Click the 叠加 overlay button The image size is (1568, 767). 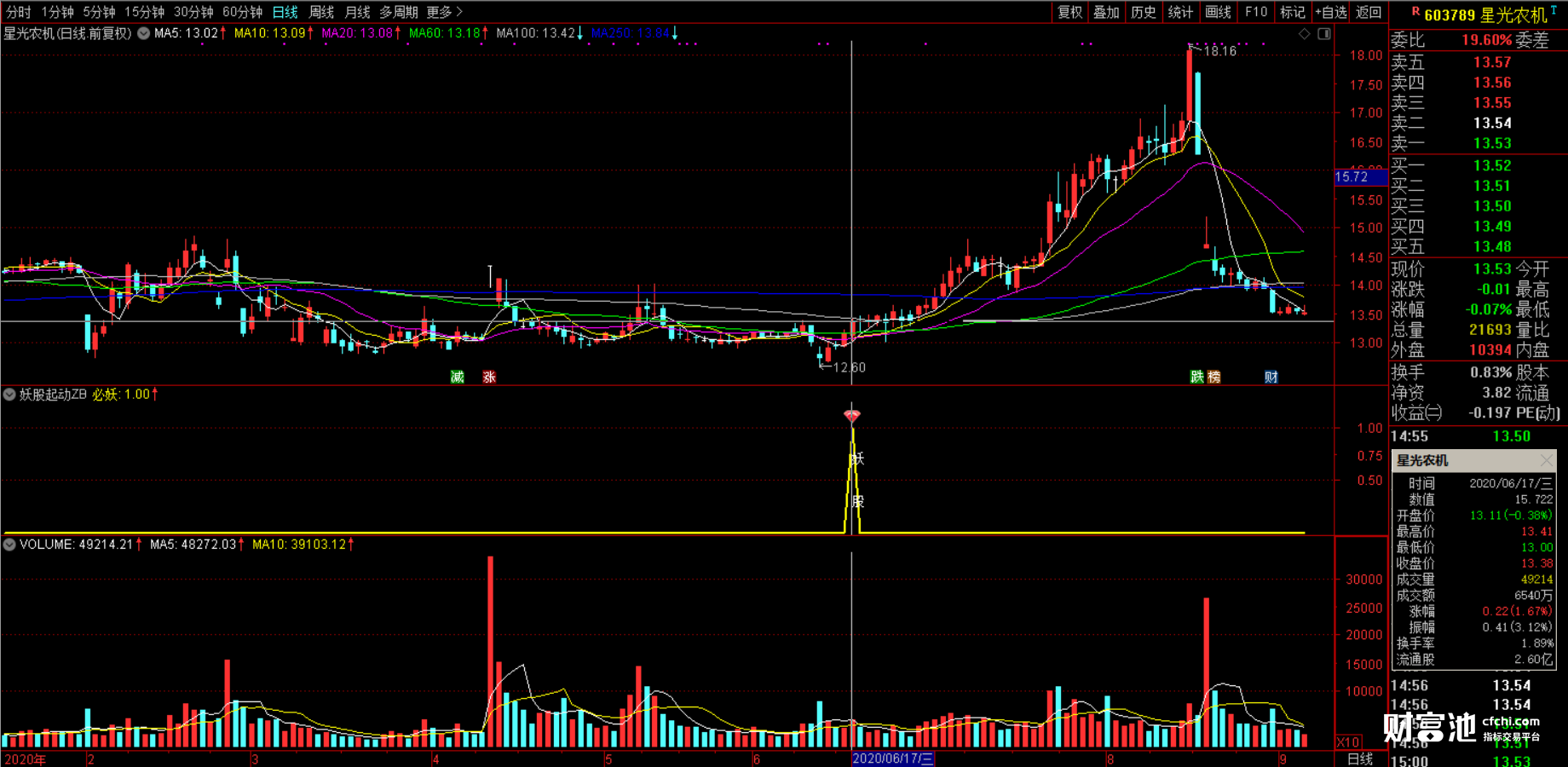point(1106,12)
